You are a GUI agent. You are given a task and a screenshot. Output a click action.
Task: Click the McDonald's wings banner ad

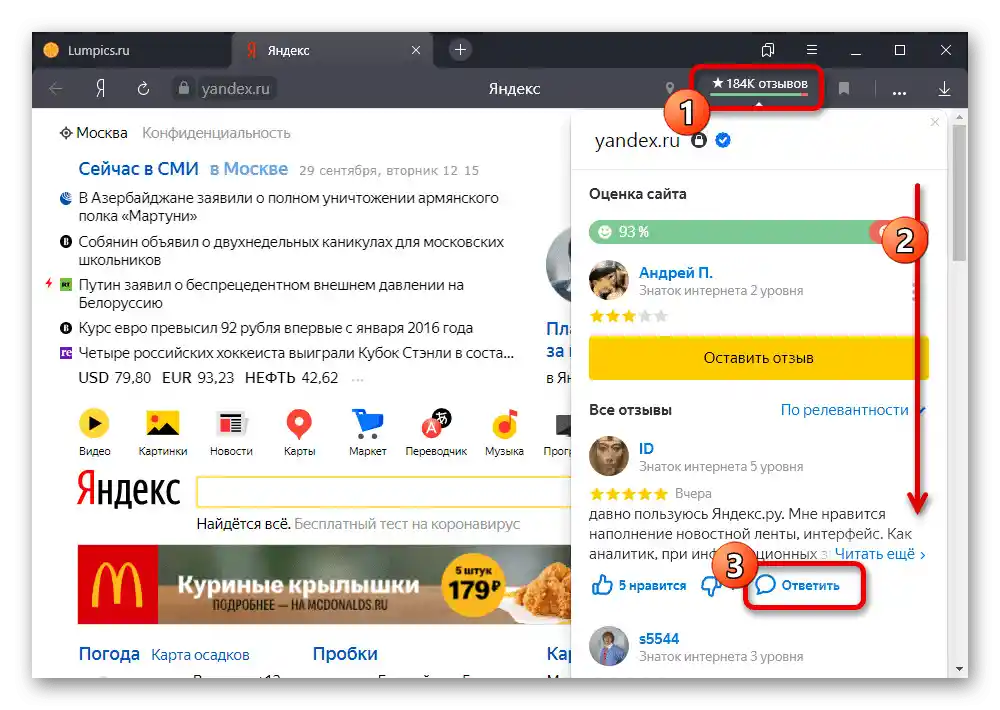pyautogui.click(x=324, y=584)
